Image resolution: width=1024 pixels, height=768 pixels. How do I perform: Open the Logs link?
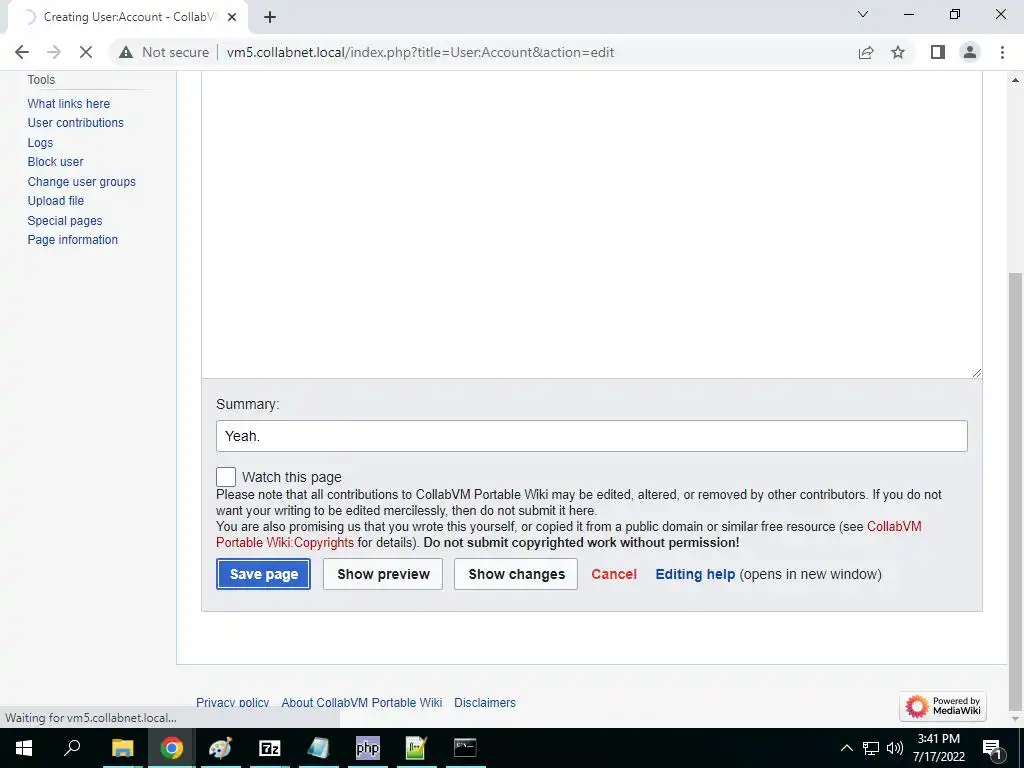tap(40, 142)
